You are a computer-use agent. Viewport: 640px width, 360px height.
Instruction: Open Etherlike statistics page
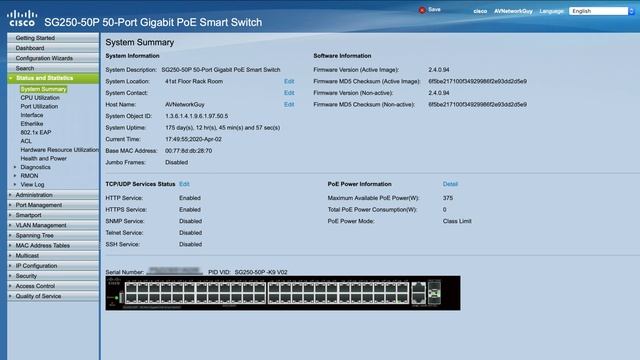tap(32, 124)
